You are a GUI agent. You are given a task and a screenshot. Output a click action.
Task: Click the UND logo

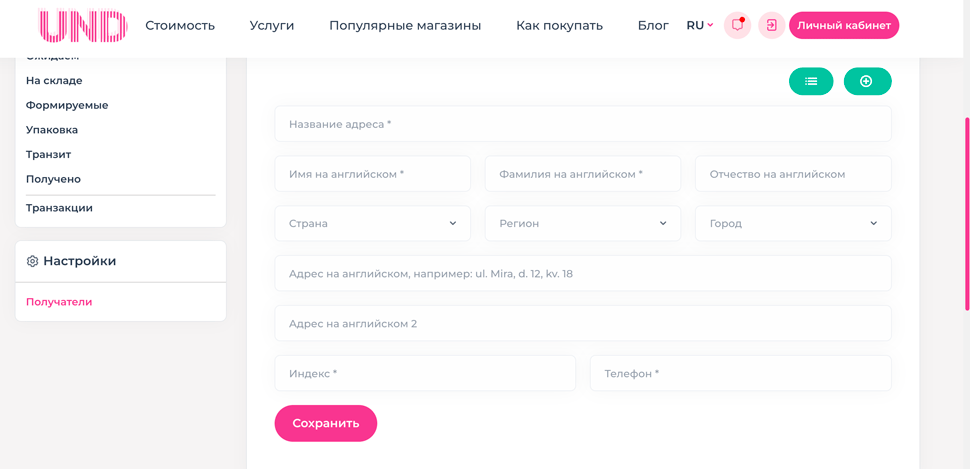click(83, 25)
